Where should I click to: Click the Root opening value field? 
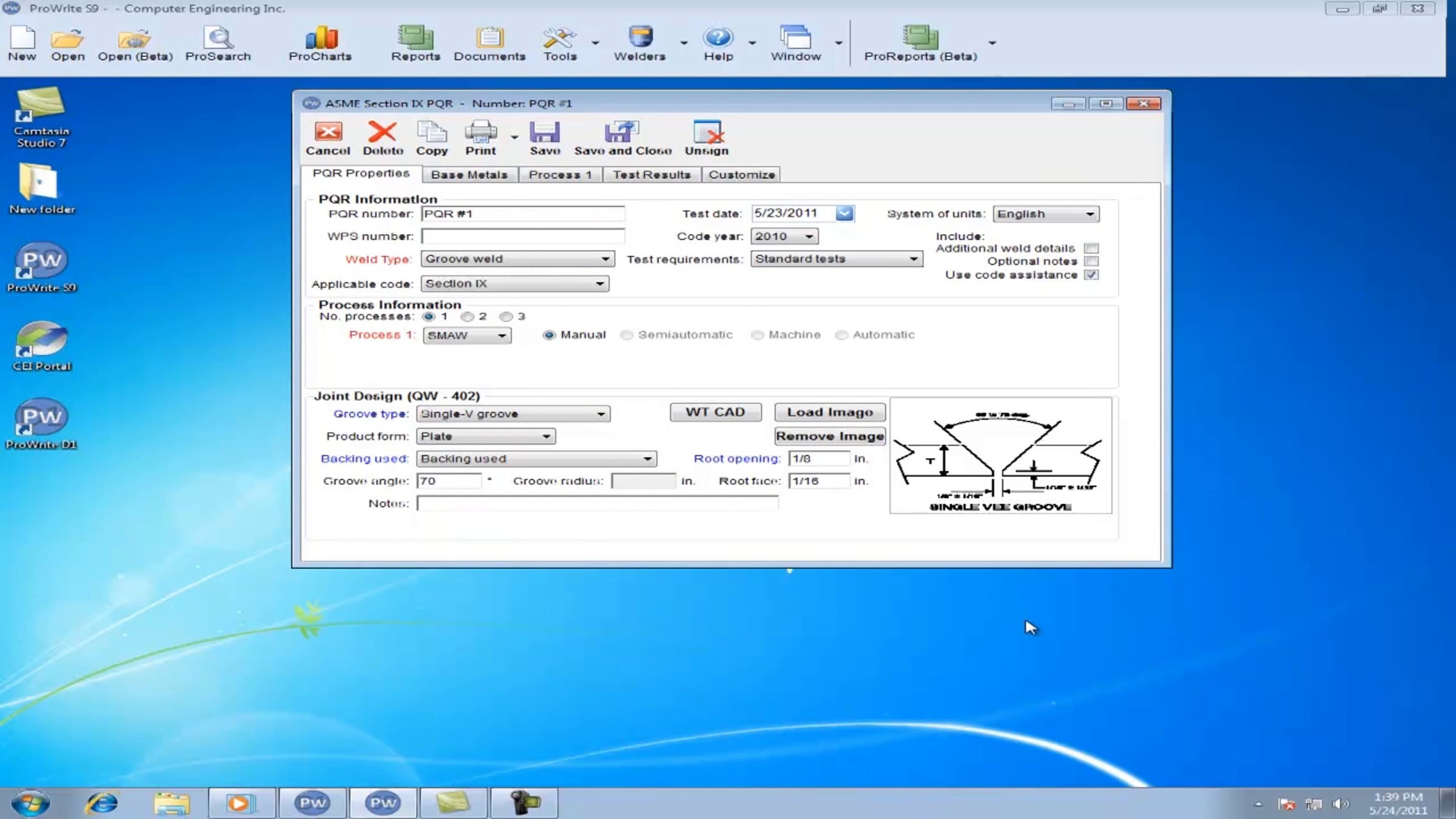click(819, 459)
